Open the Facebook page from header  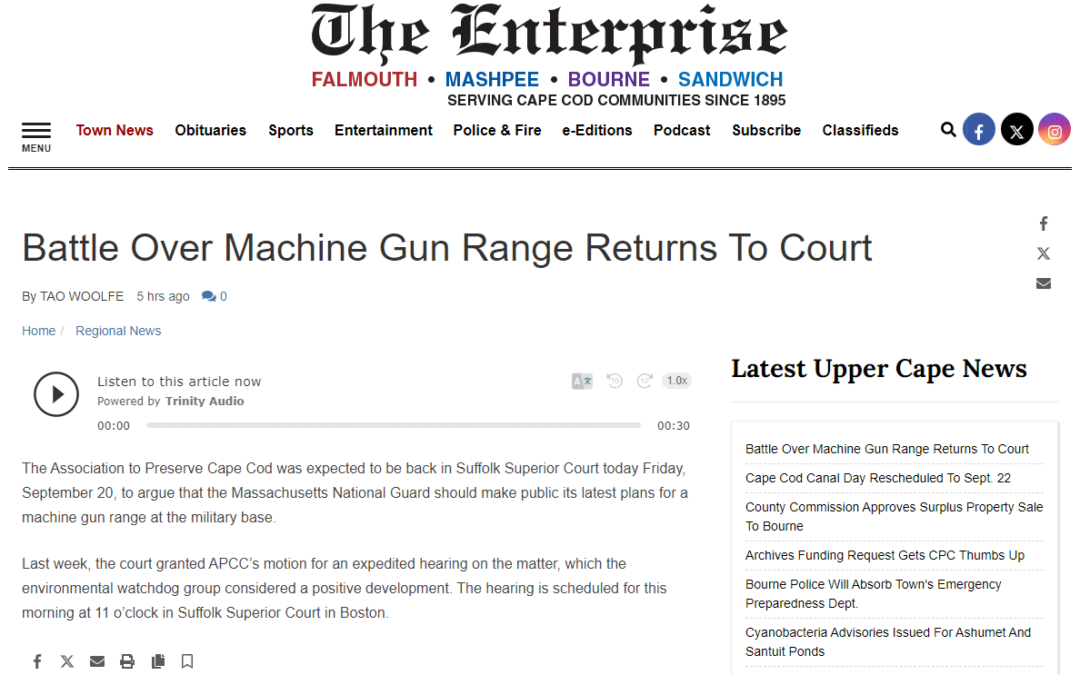coord(979,130)
